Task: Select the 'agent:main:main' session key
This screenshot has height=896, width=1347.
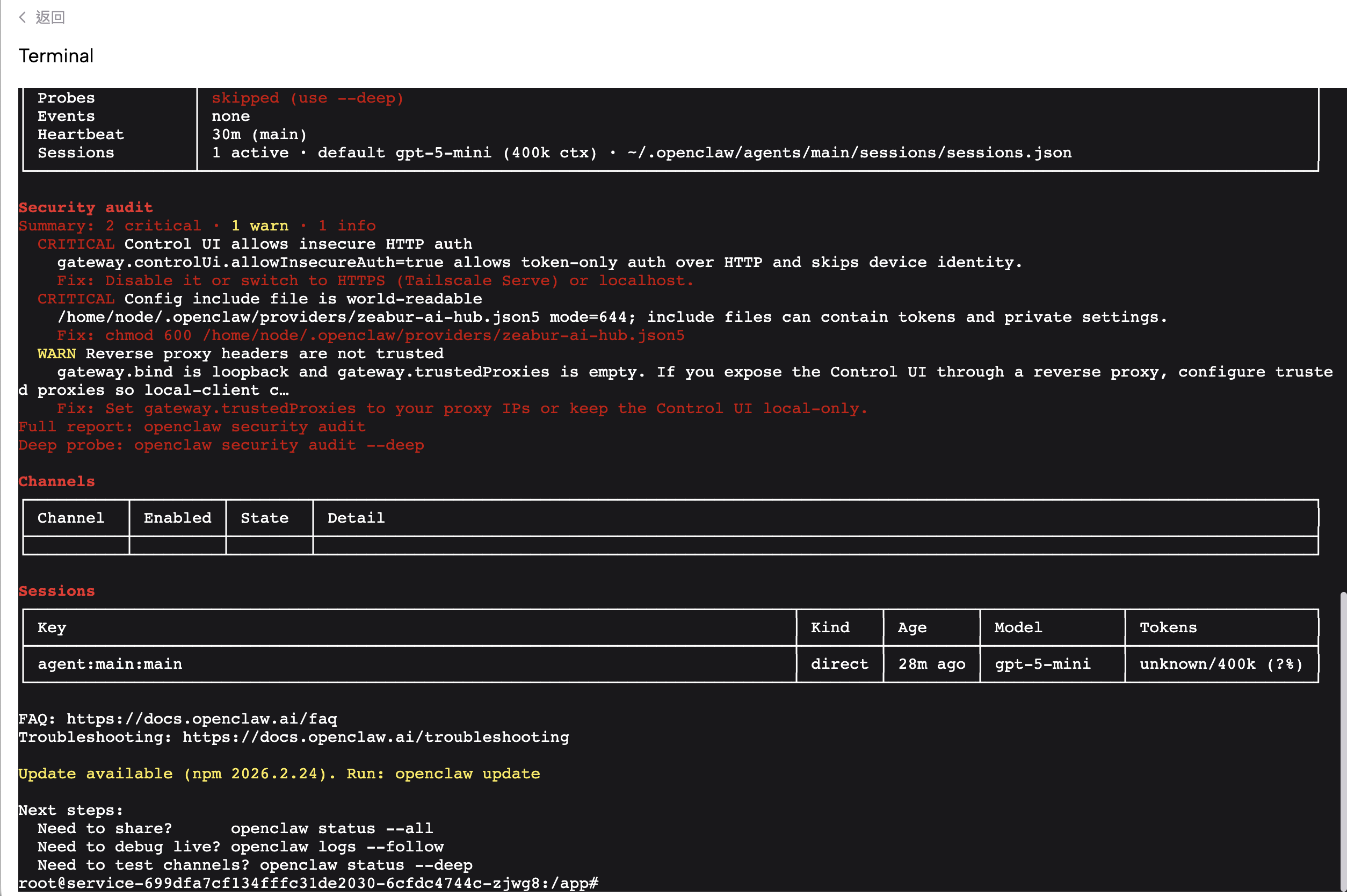Action: [x=110, y=663]
